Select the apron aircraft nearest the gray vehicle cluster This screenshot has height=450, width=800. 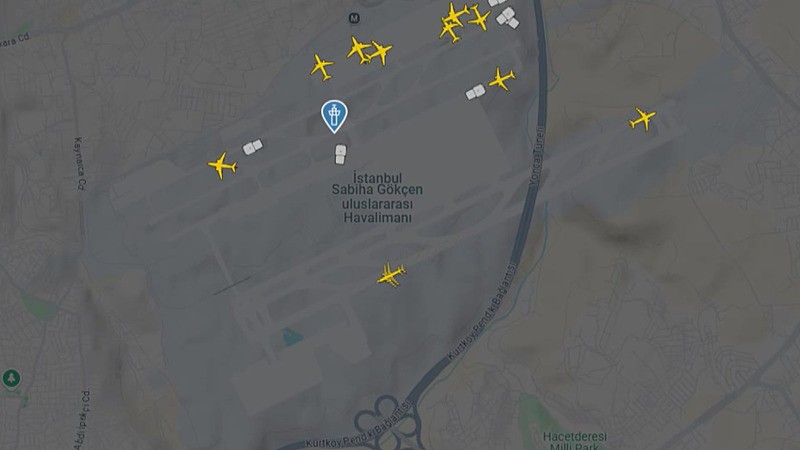[479, 18]
